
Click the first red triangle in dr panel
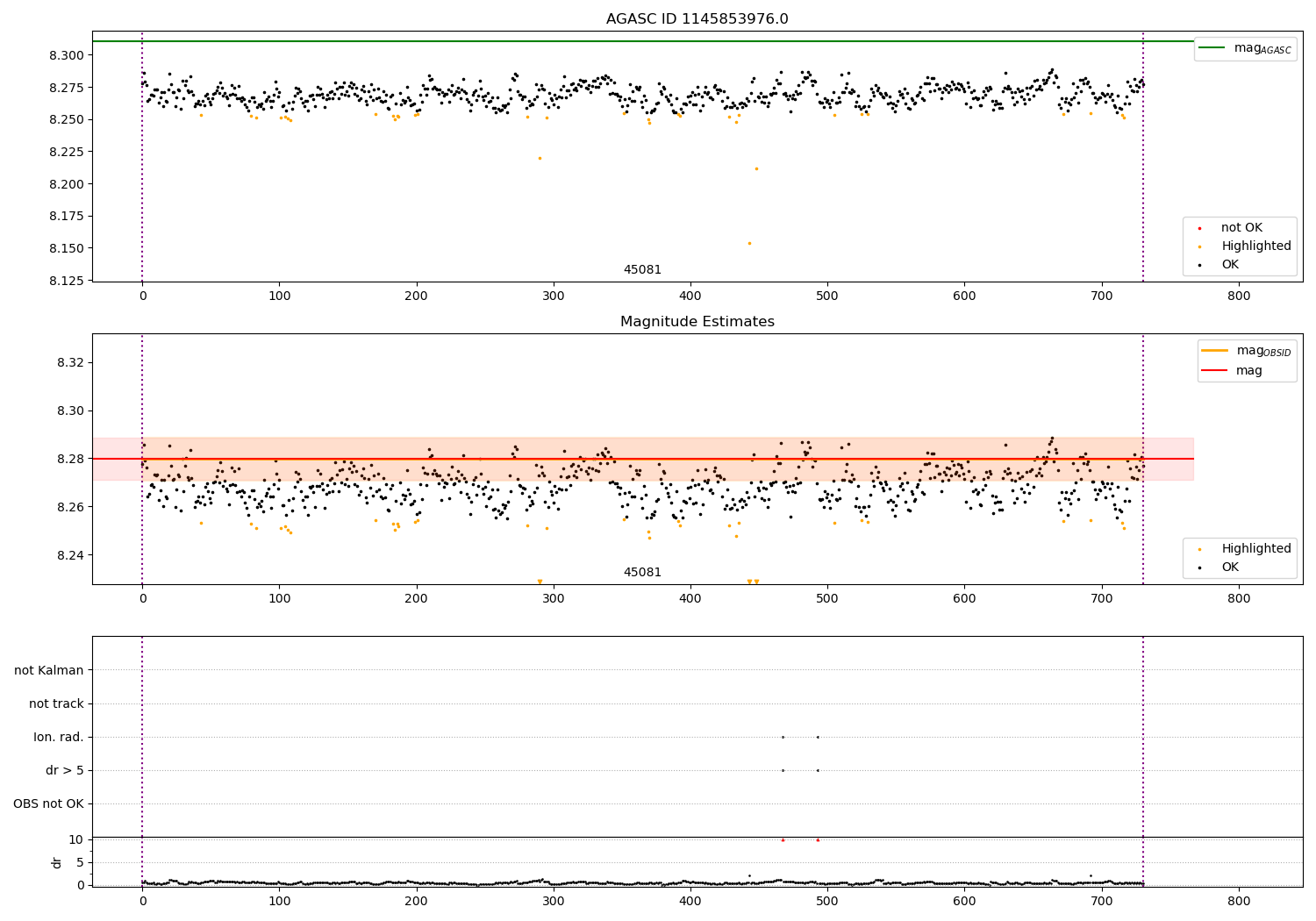783,839
